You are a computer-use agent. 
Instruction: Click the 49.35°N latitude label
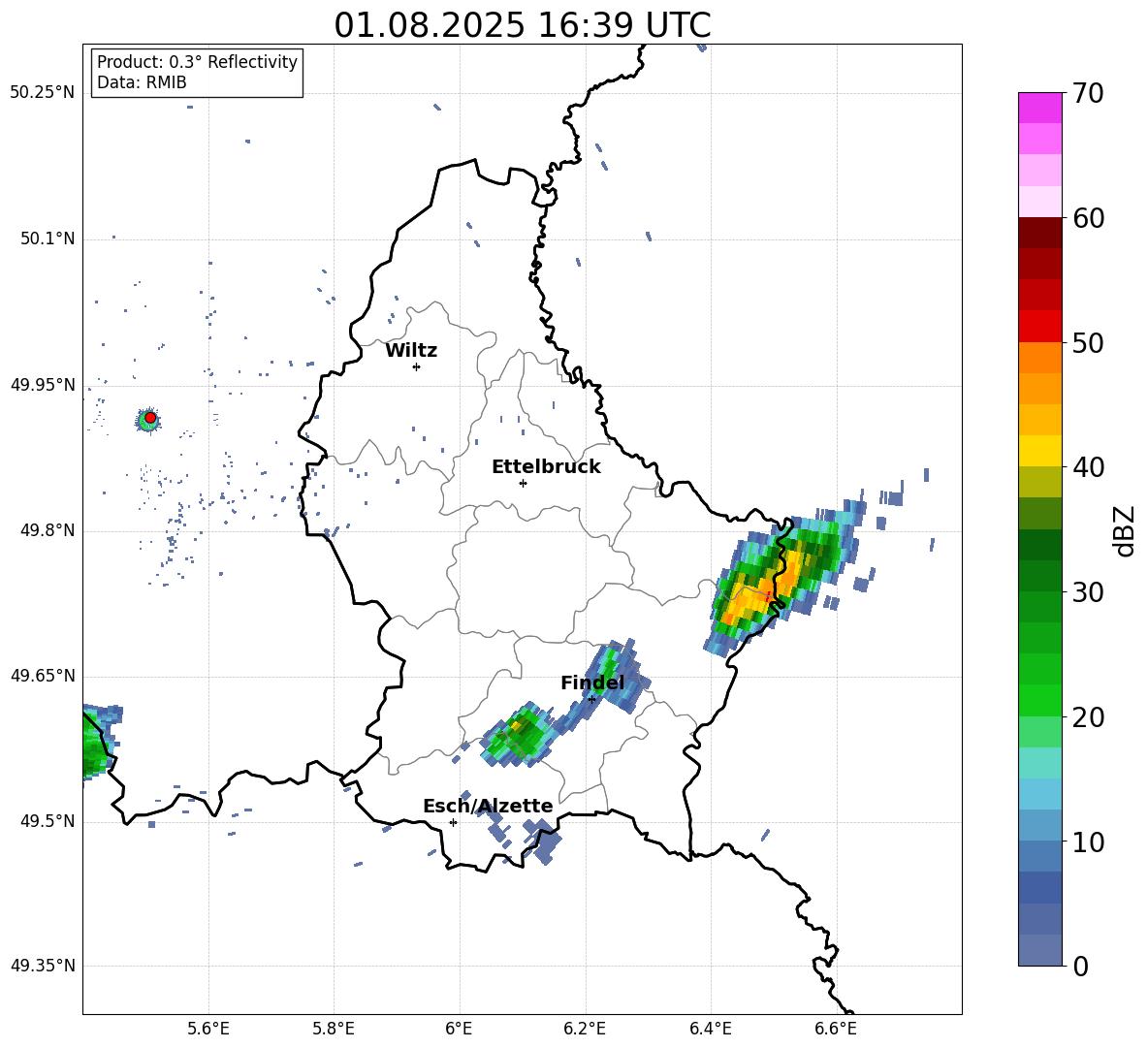(x=43, y=966)
